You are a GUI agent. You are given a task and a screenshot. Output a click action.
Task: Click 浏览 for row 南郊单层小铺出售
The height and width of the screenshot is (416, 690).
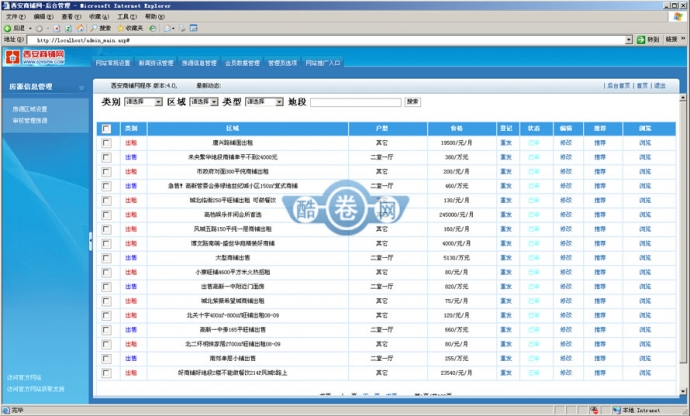pos(645,359)
